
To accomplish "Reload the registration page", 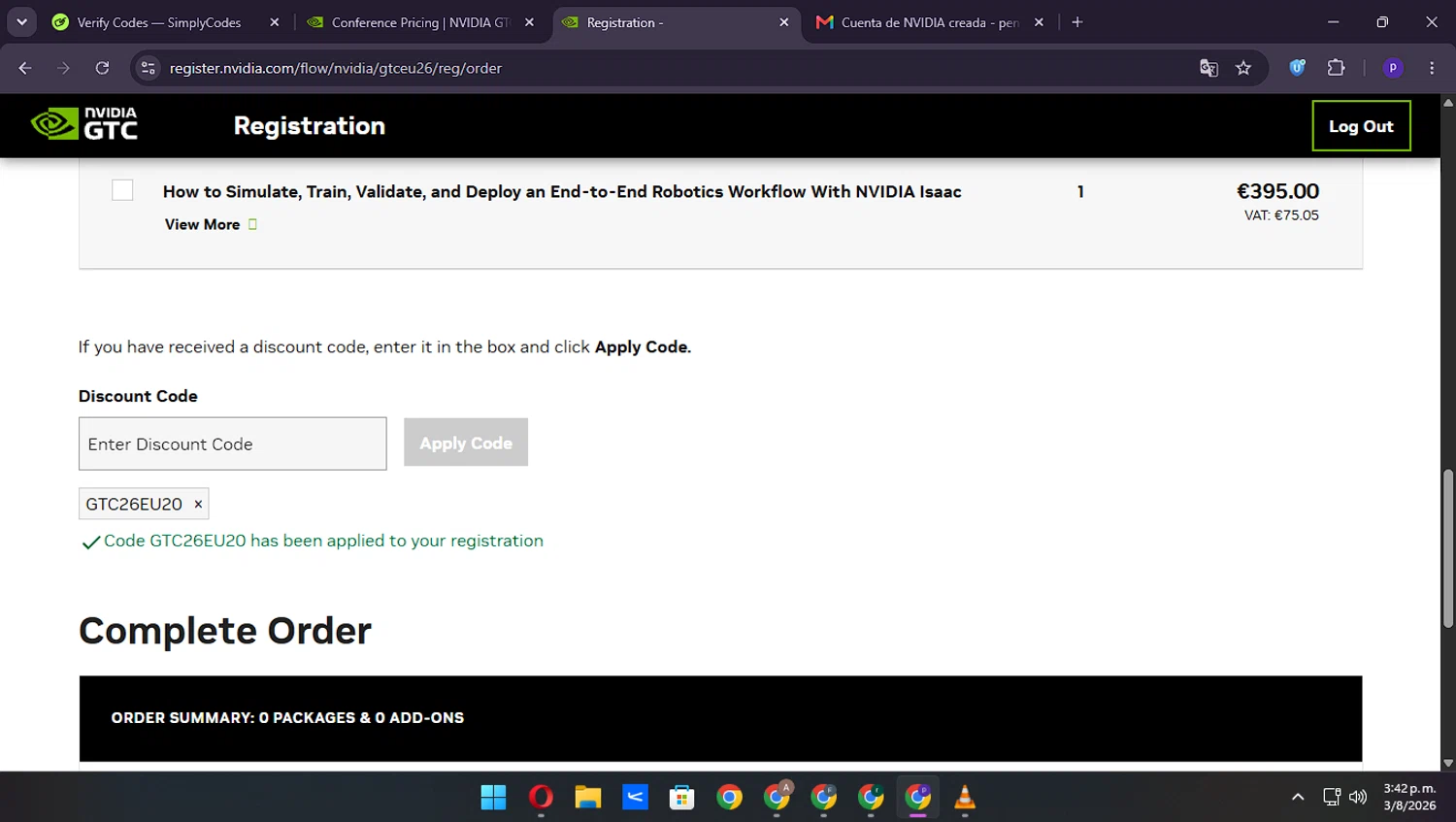I will [x=102, y=68].
